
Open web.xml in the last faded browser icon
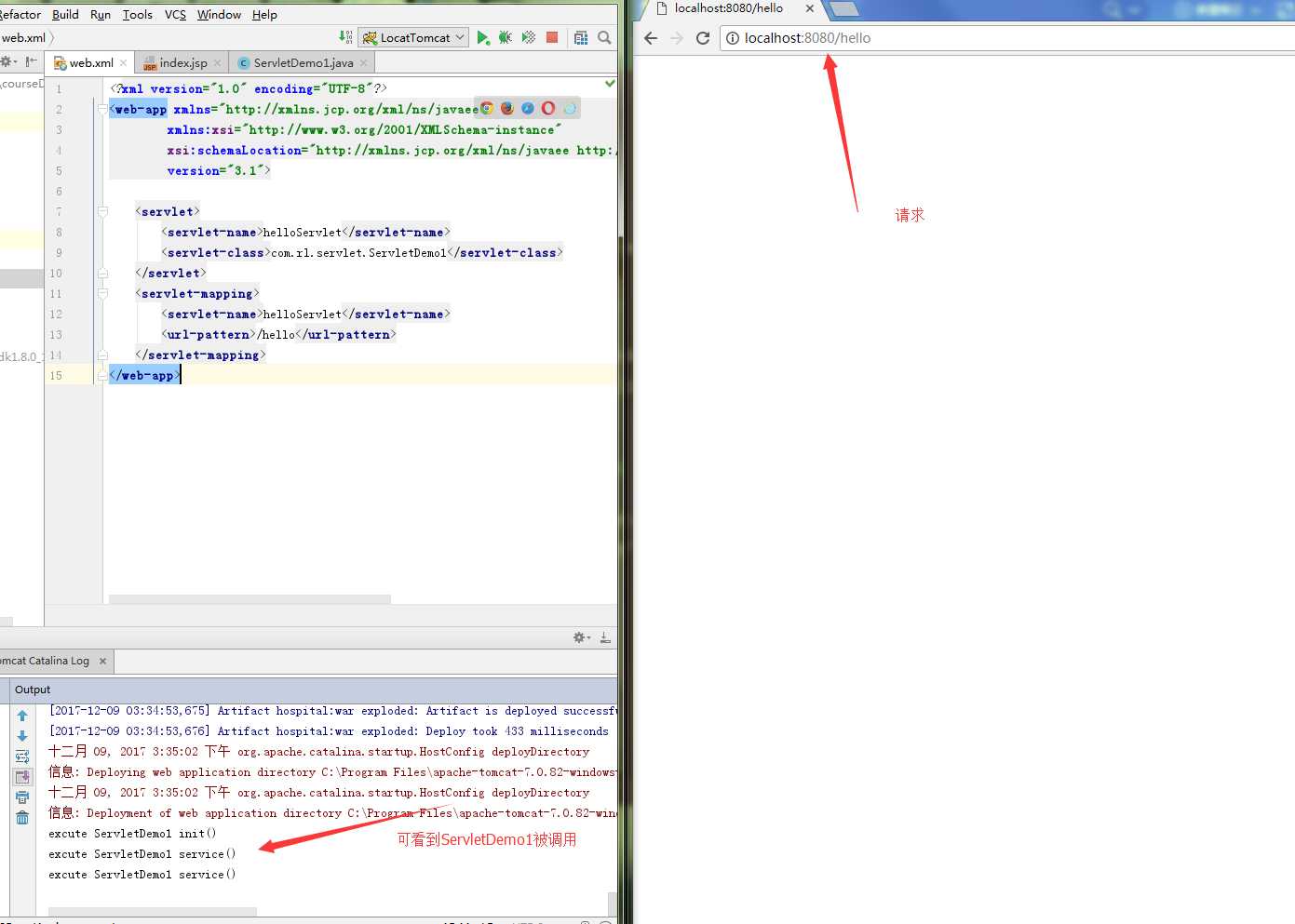[x=569, y=108]
